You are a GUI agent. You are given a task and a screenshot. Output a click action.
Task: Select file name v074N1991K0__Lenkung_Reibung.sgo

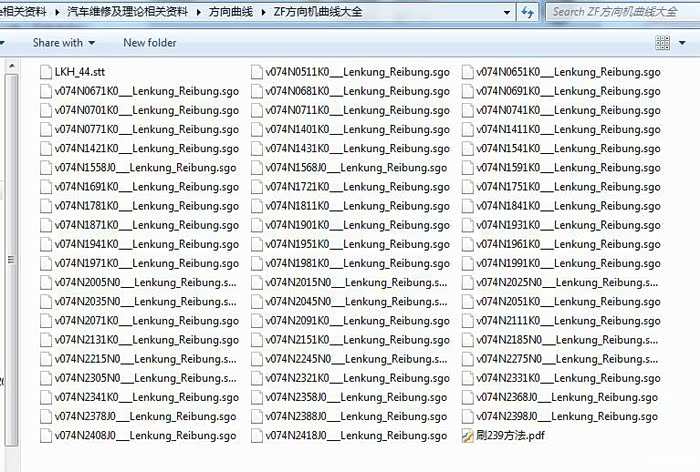click(x=568, y=264)
